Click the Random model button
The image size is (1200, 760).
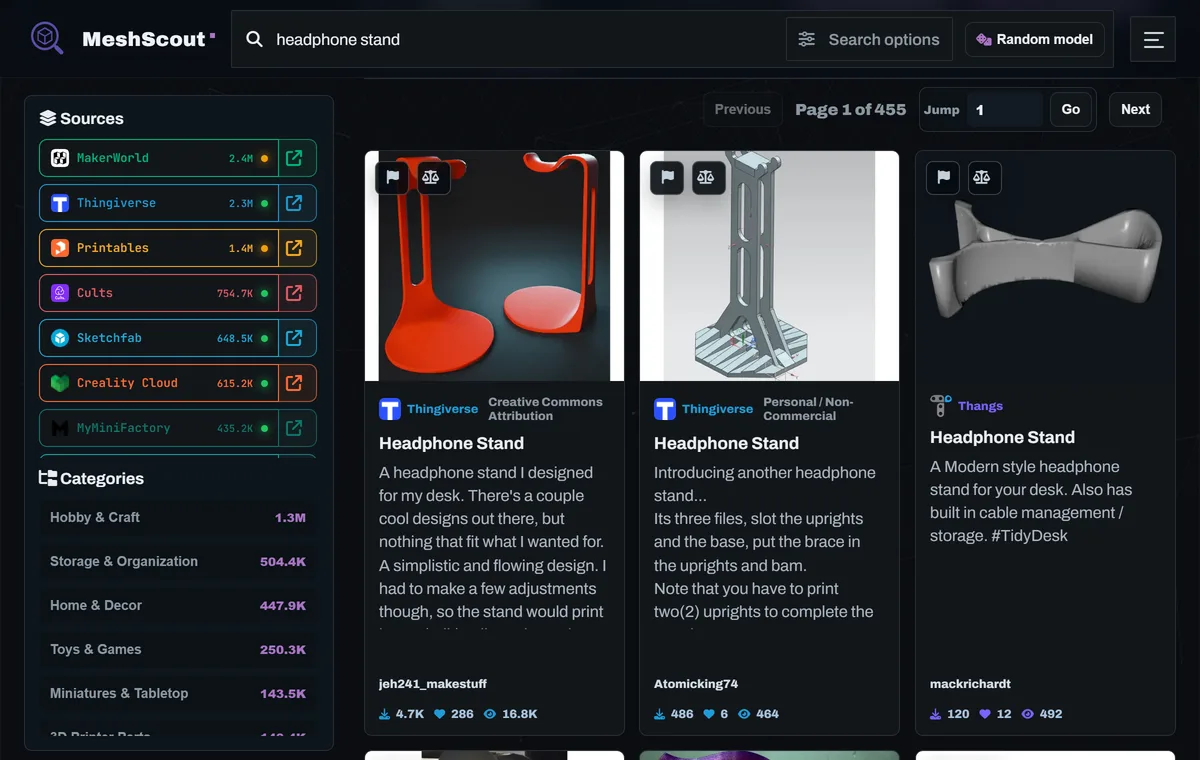1035,40
